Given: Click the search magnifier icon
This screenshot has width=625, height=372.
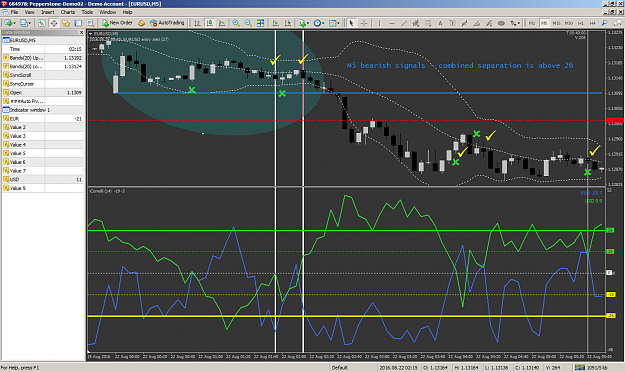Looking at the screenshot, I should 605,23.
